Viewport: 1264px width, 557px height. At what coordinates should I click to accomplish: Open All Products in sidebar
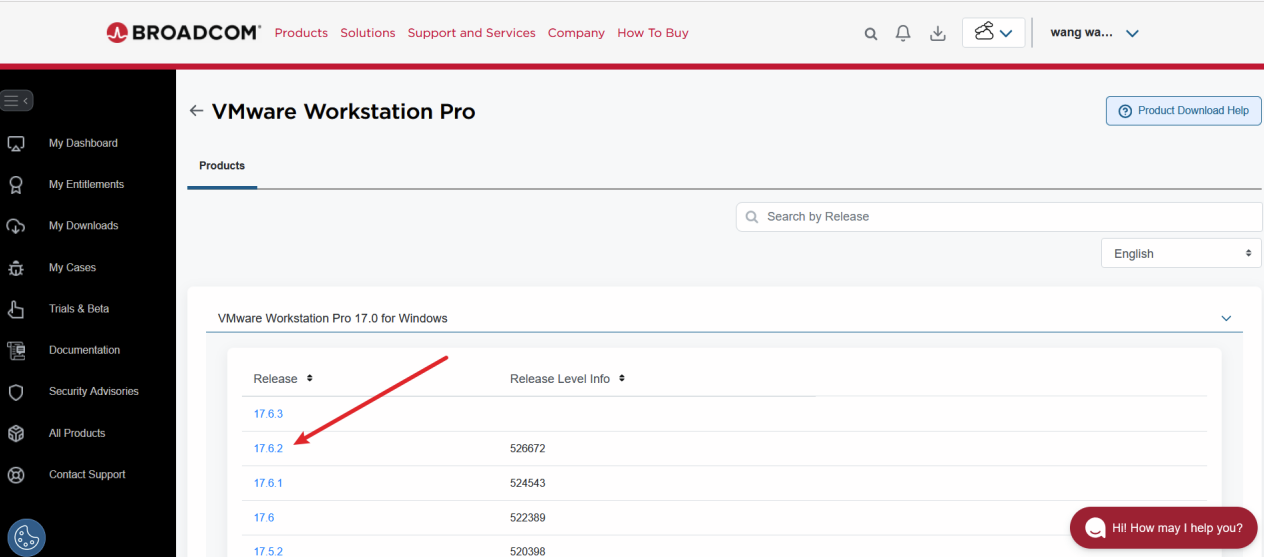coord(77,433)
